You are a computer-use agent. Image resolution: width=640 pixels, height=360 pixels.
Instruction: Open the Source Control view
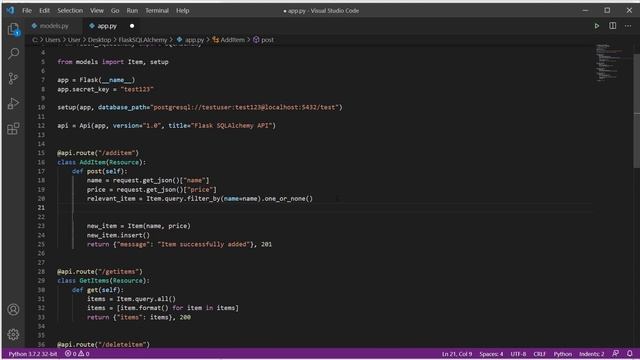point(13,78)
